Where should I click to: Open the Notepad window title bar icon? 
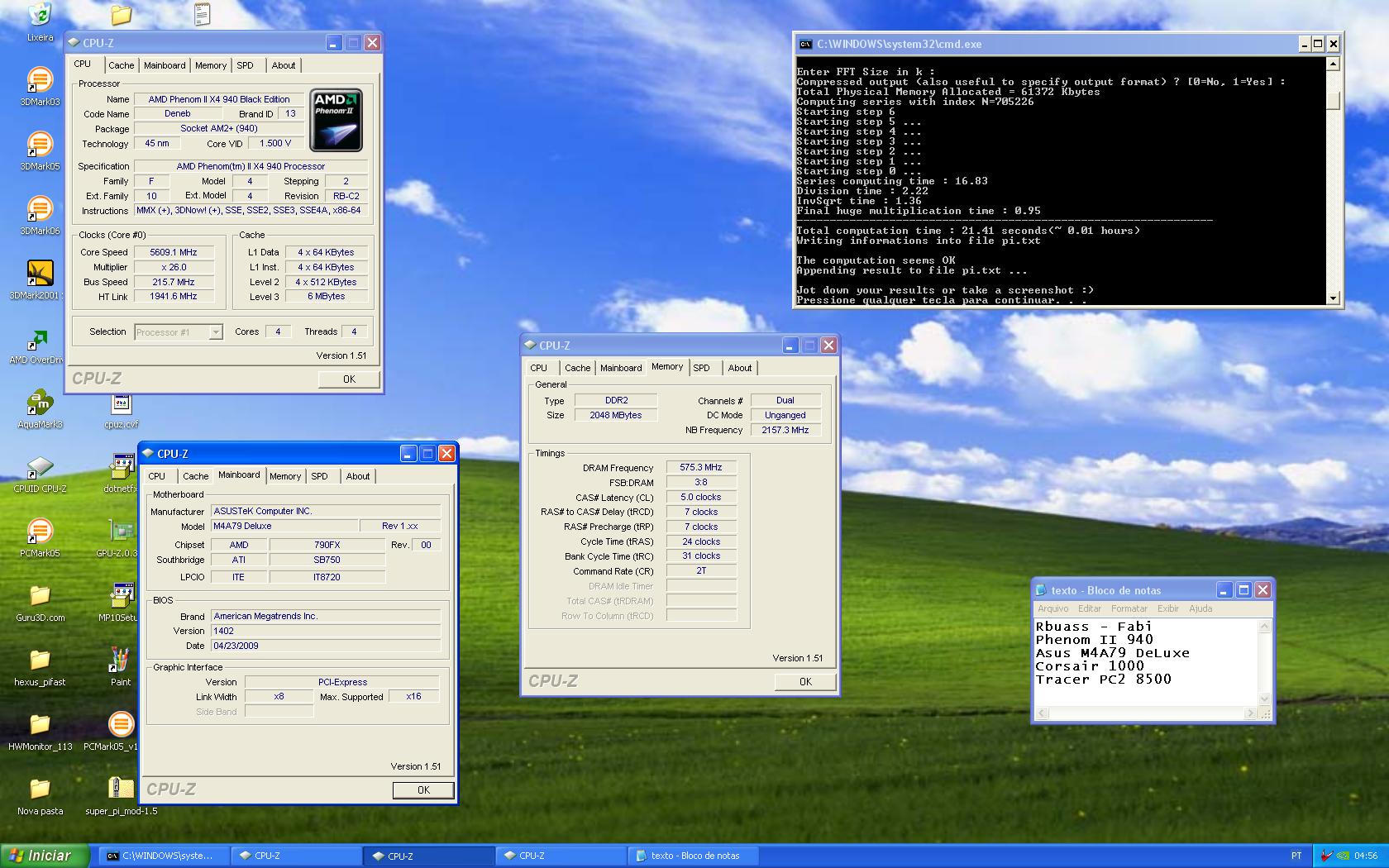point(1042,590)
